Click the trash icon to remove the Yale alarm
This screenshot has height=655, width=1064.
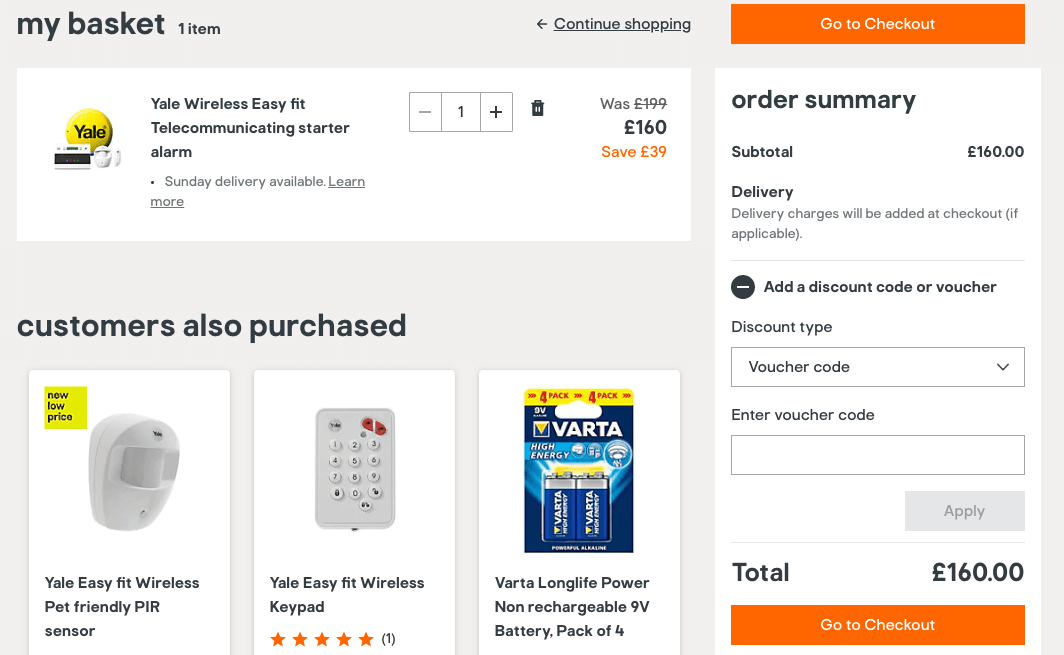coord(537,107)
